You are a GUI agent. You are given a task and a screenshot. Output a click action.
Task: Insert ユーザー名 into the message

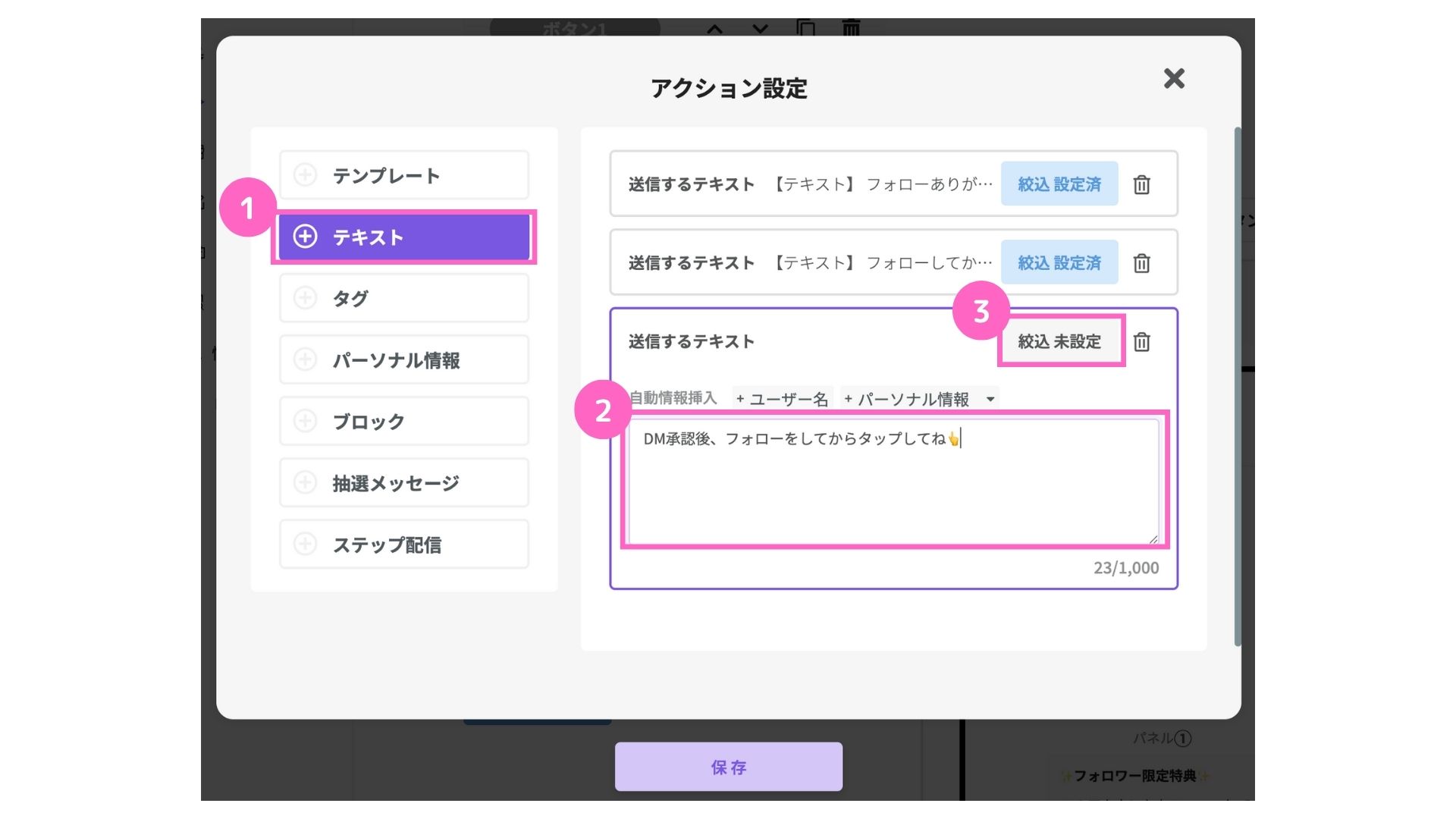[x=782, y=399]
